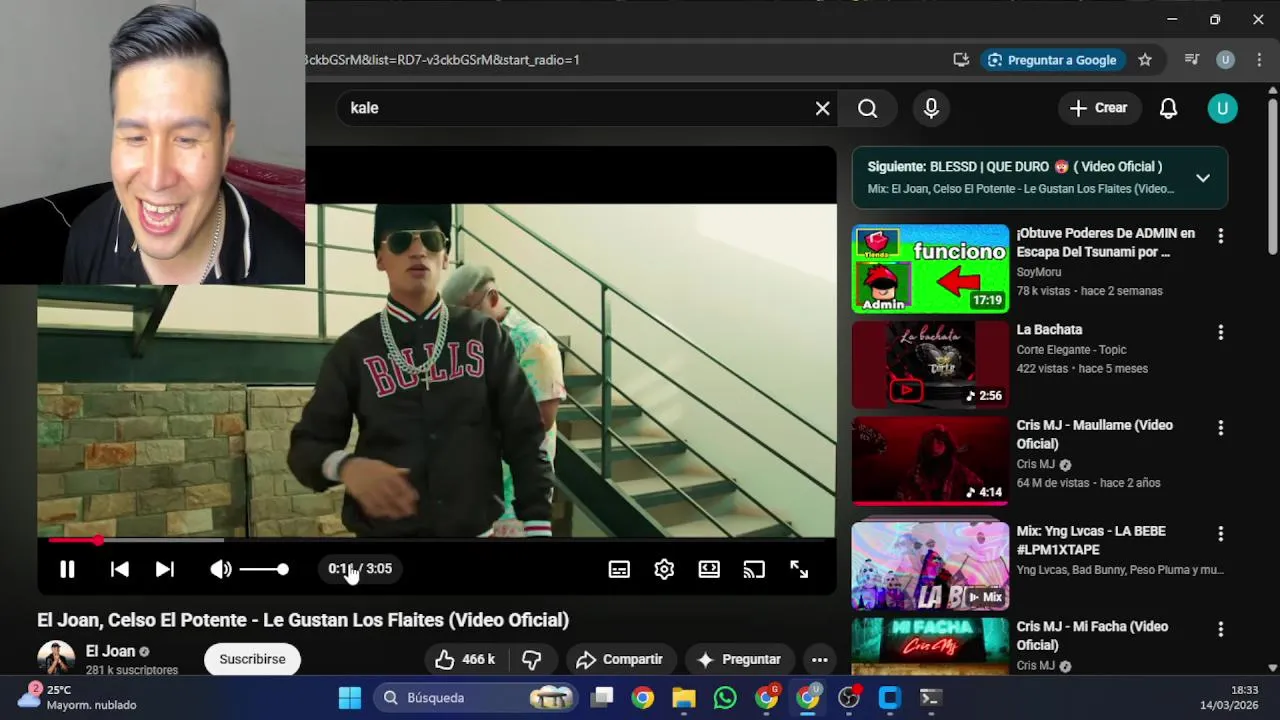Open the Mix: Yng Lvcas - LA BEBE title
The width and height of the screenshot is (1280, 720).
[x=1091, y=540]
